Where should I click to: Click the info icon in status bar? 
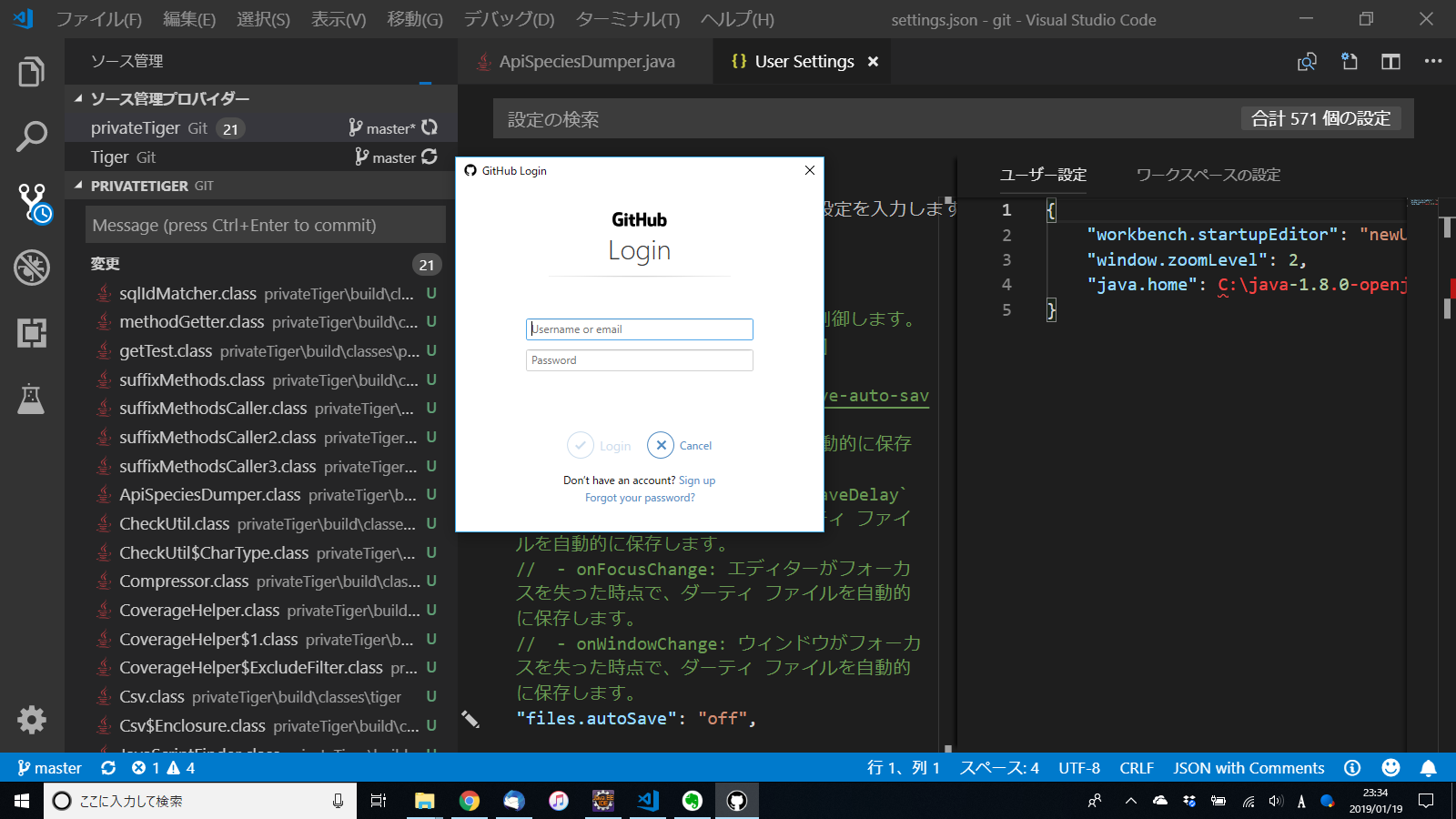click(x=1352, y=768)
